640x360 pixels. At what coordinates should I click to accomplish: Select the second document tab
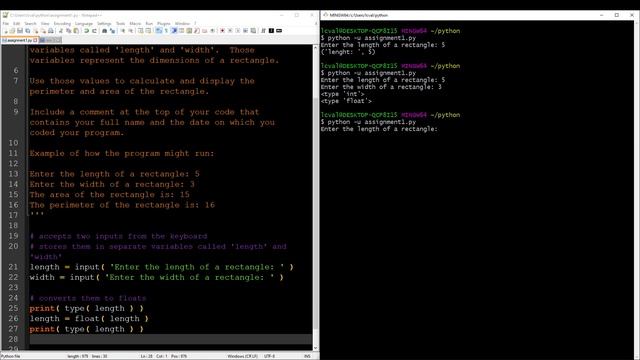click(50, 40)
